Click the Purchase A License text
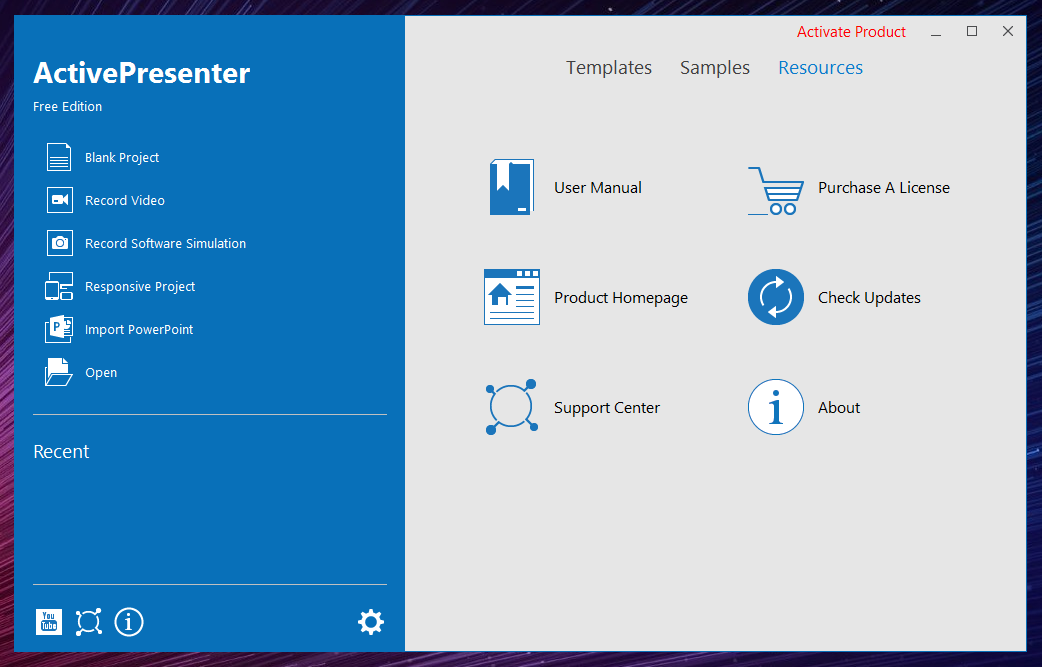 (884, 188)
